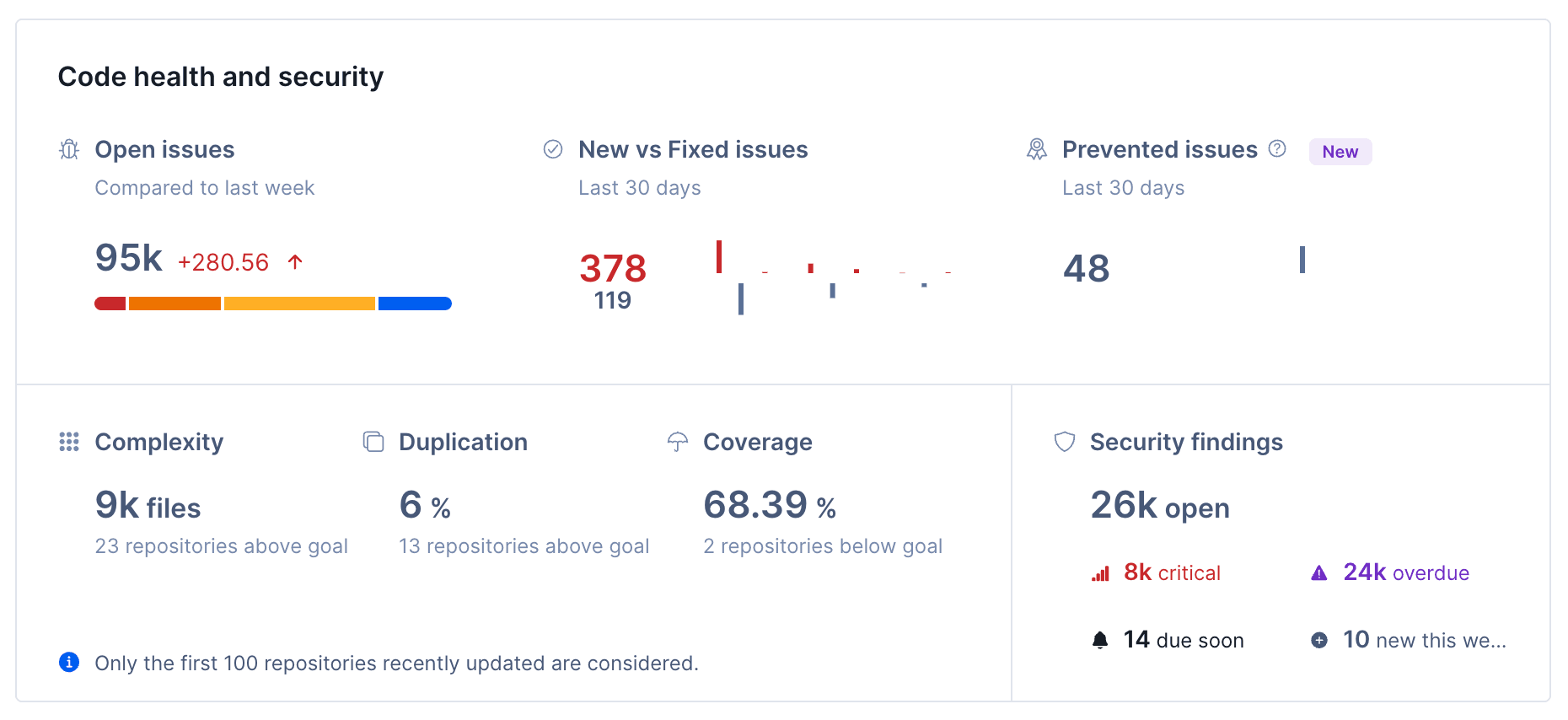Viewport: 1568px width, 720px height.
Task: Click the Security findings shield icon
Action: click(x=1064, y=441)
